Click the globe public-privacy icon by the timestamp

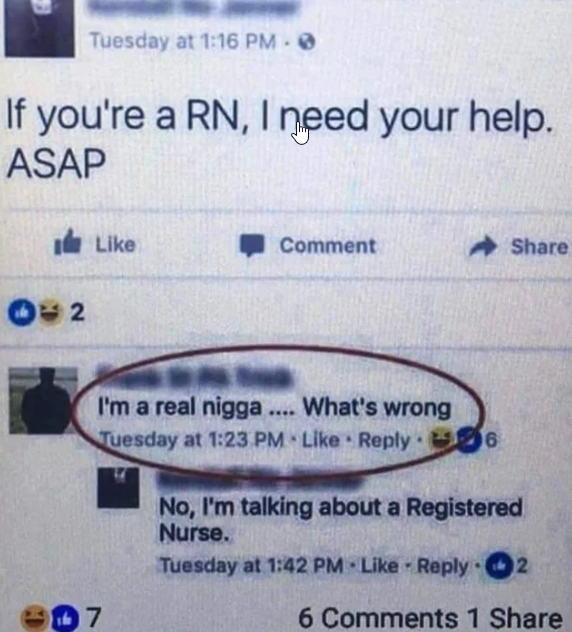coord(307,42)
